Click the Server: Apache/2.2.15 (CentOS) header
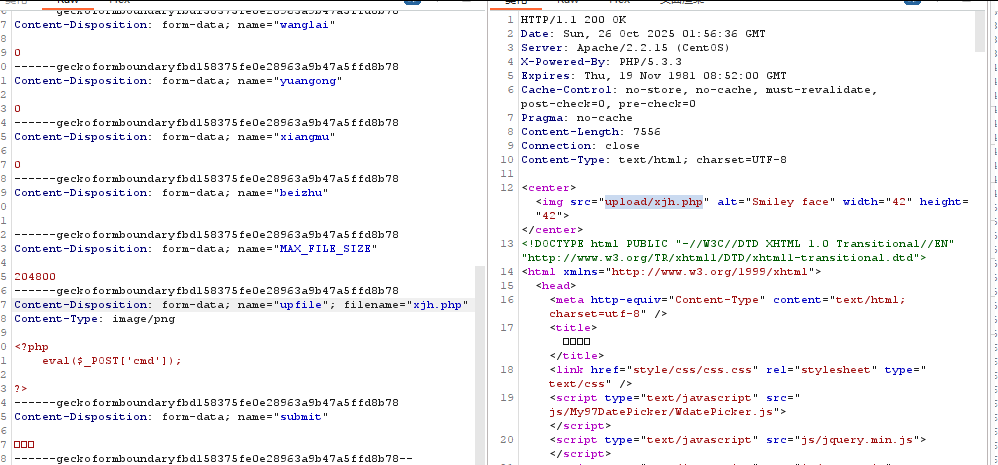The height and width of the screenshot is (465, 998). 625,48
